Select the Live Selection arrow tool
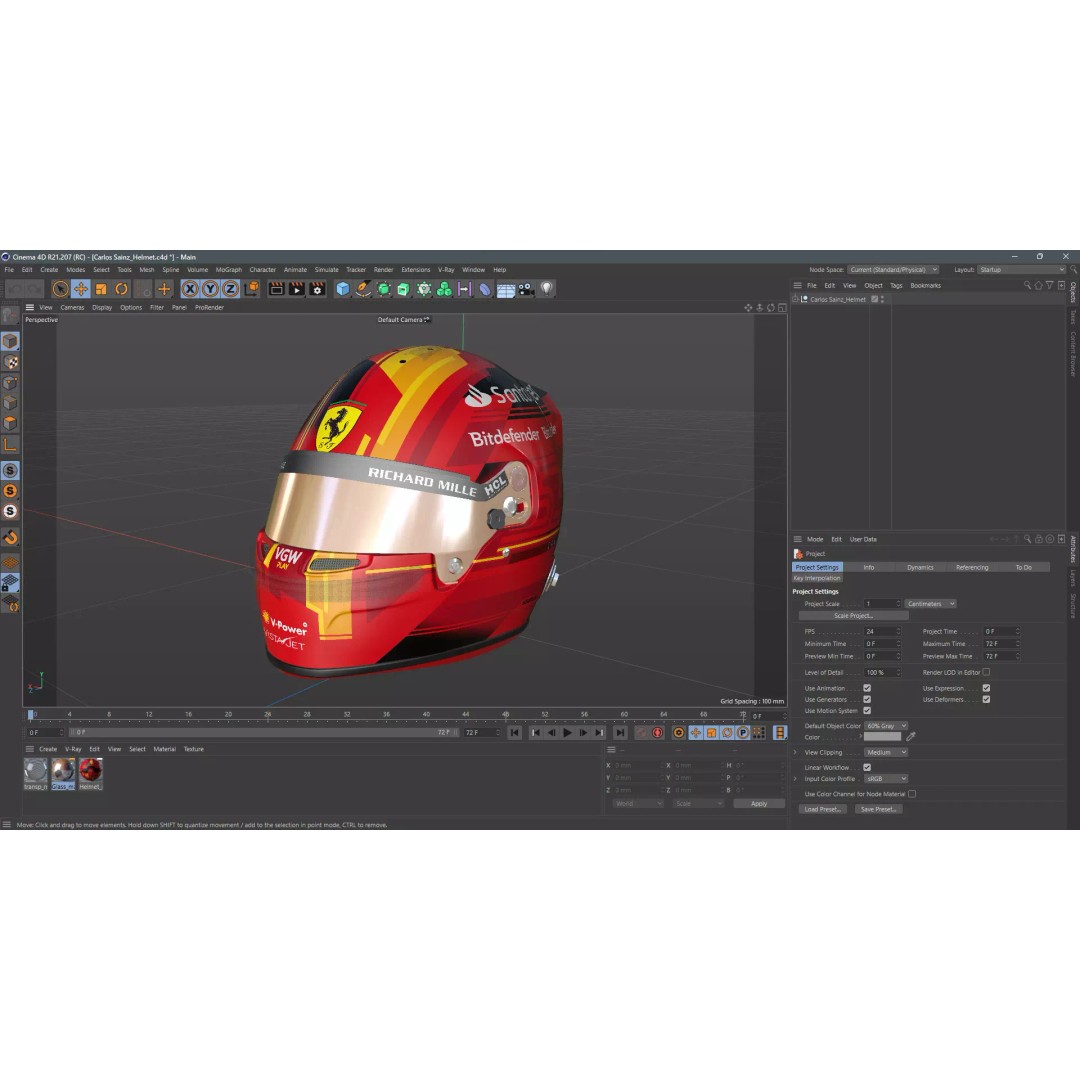Viewport: 1080px width, 1080px height. [61, 289]
